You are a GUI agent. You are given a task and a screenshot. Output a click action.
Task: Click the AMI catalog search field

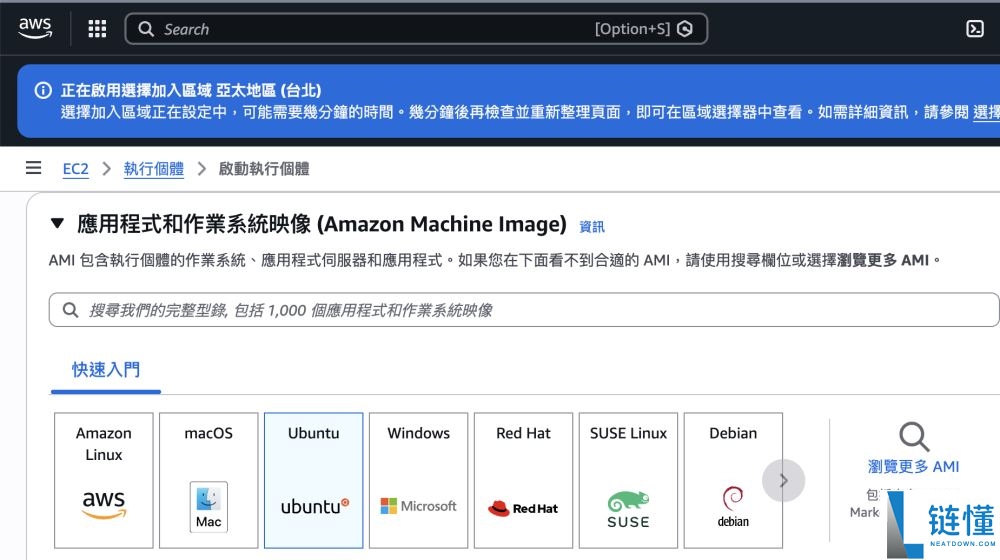[x=524, y=310]
